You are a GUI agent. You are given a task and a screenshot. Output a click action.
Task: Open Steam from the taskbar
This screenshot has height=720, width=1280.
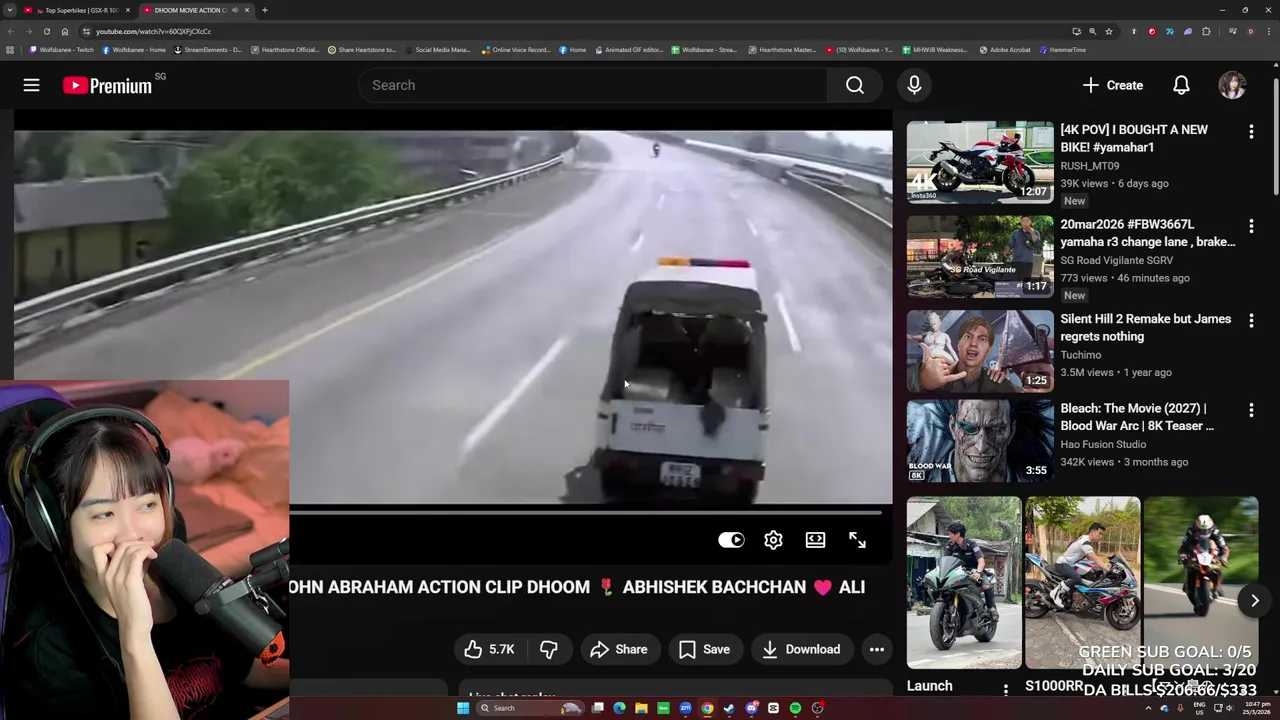click(729, 708)
